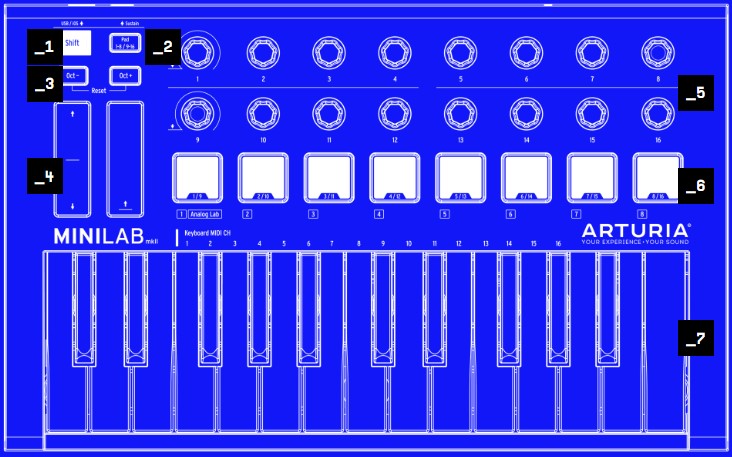Click the Shift button
This screenshot has height=457, width=732.
coord(77,43)
